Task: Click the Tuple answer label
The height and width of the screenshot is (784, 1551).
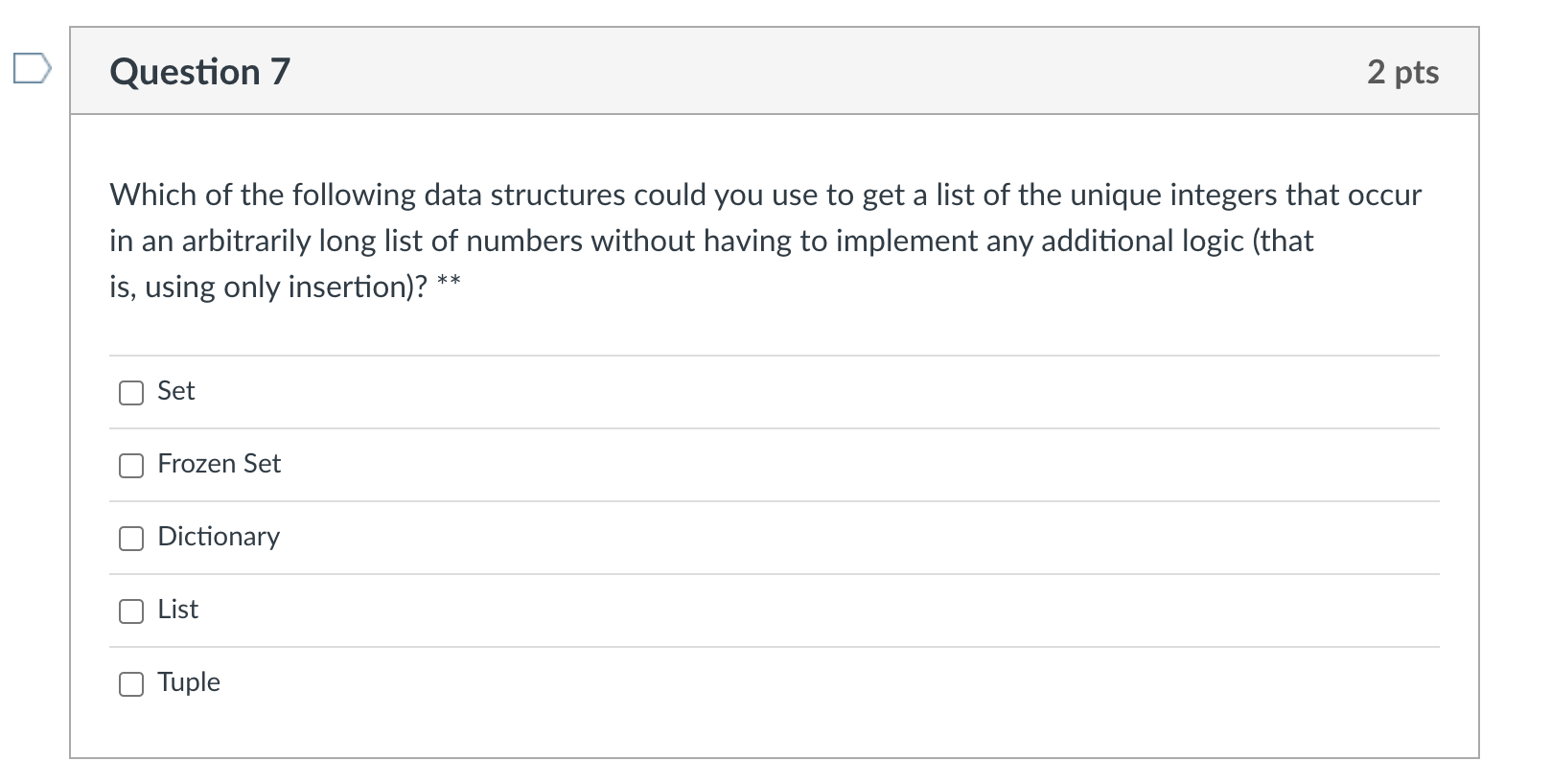Action: click(188, 682)
